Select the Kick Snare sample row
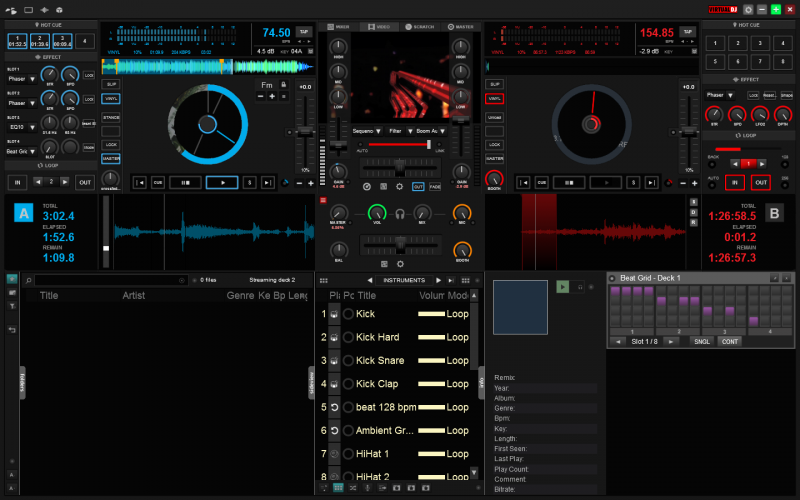Image resolution: width=800 pixels, height=500 pixels. pyautogui.click(x=380, y=360)
